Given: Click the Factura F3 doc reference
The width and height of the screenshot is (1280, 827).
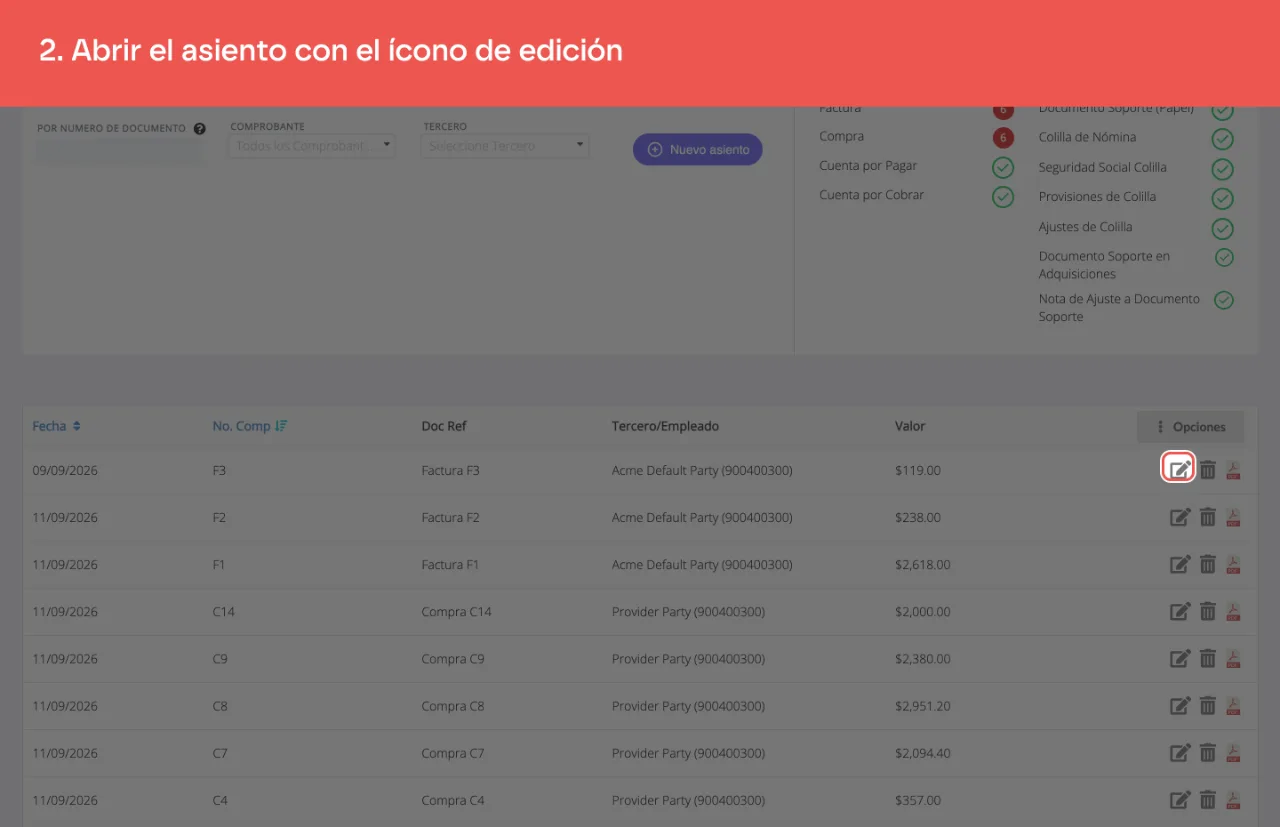Looking at the screenshot, I should [x=450, y=470].
